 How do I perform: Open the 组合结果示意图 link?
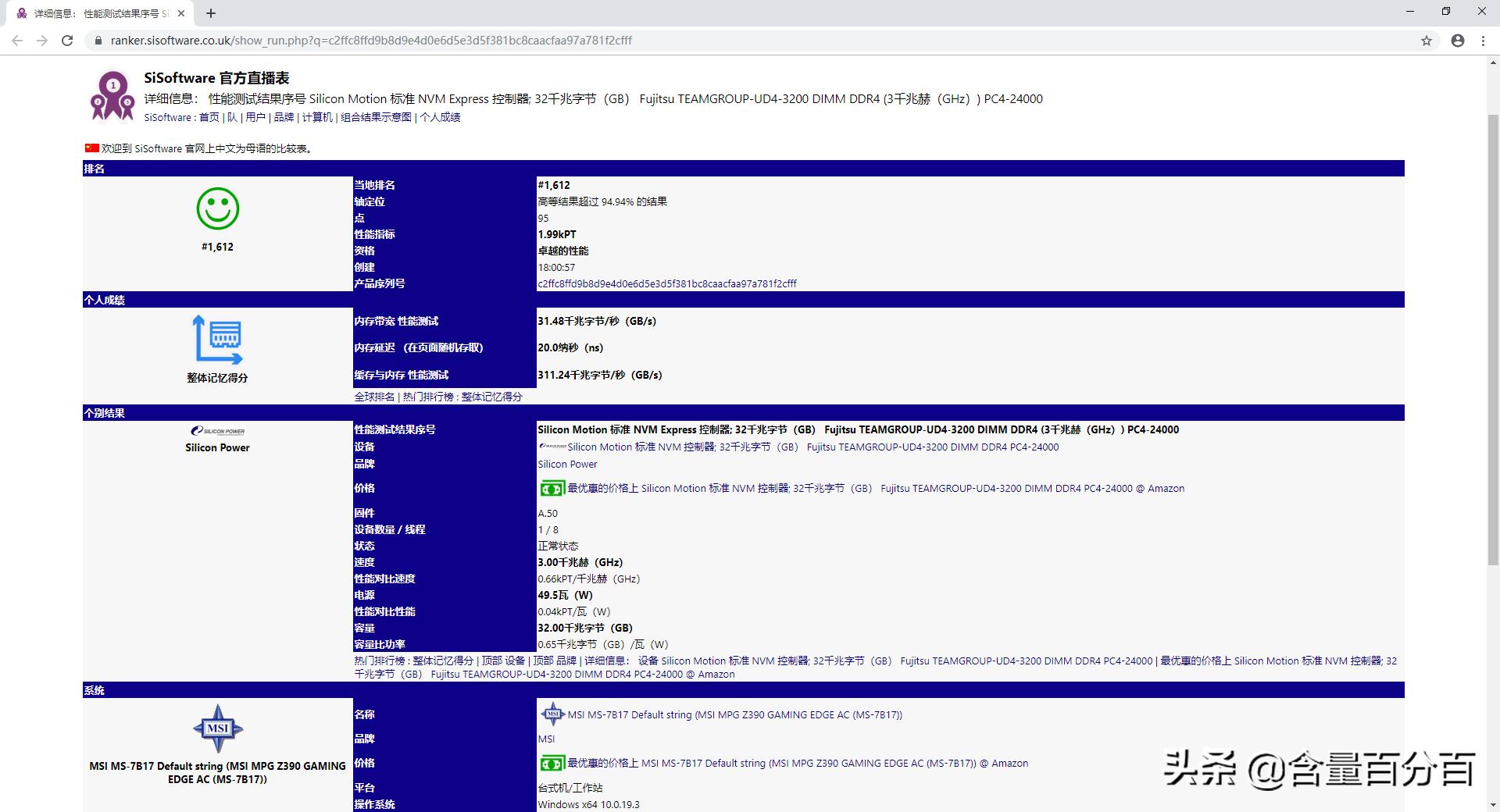tap(377, 117)
